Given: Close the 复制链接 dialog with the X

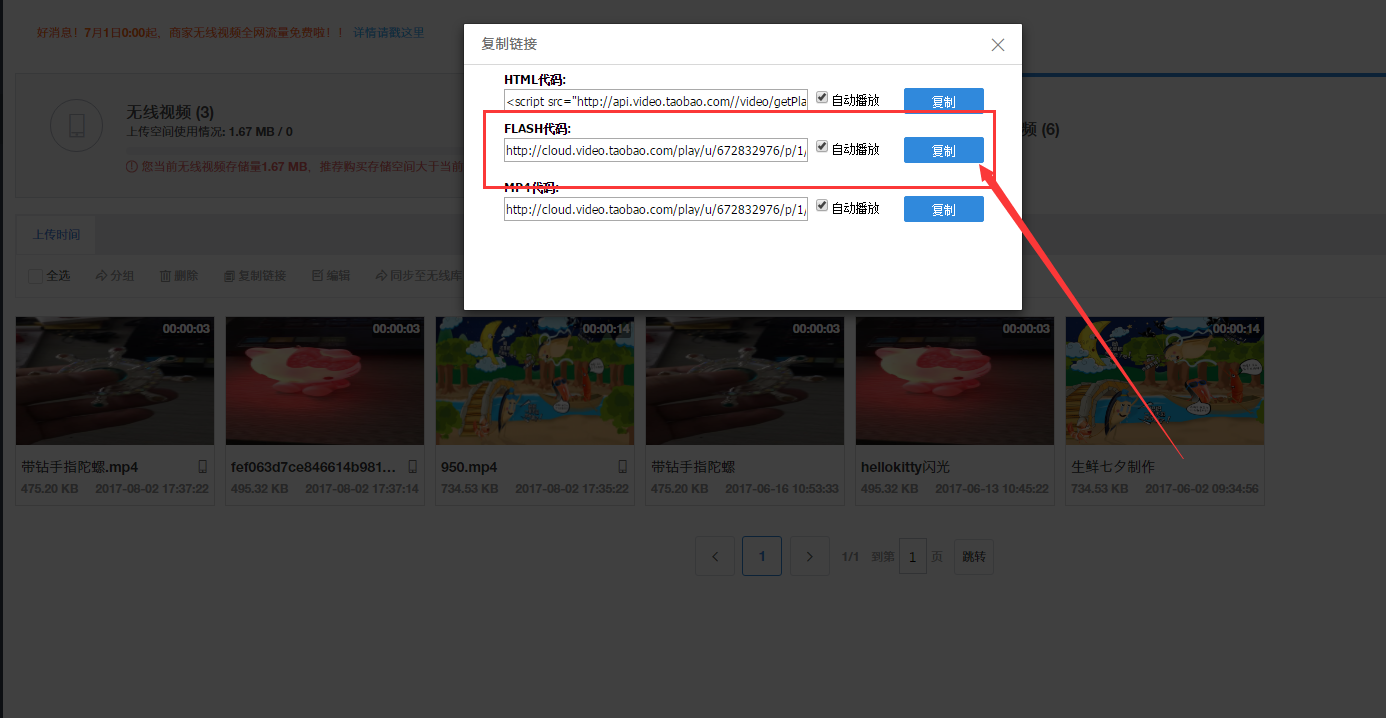Looking at the screenshot, I should click(997, 45).
